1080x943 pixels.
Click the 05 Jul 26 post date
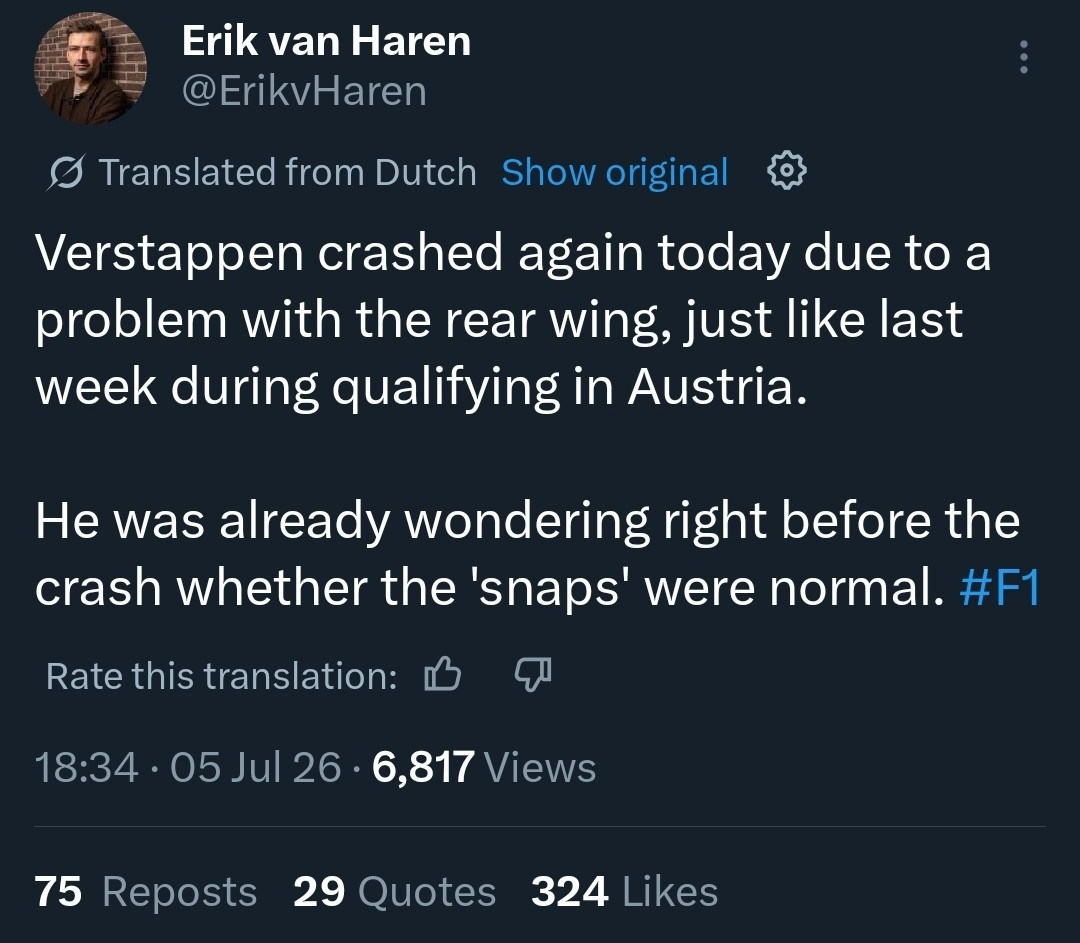(x=256, y=767)
